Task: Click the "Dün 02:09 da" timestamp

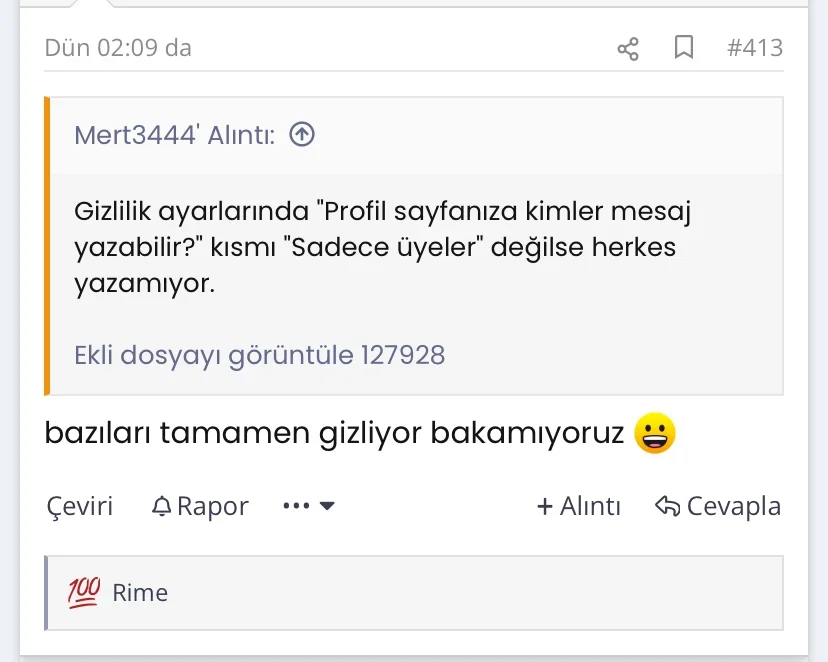Action: point(118,48)
